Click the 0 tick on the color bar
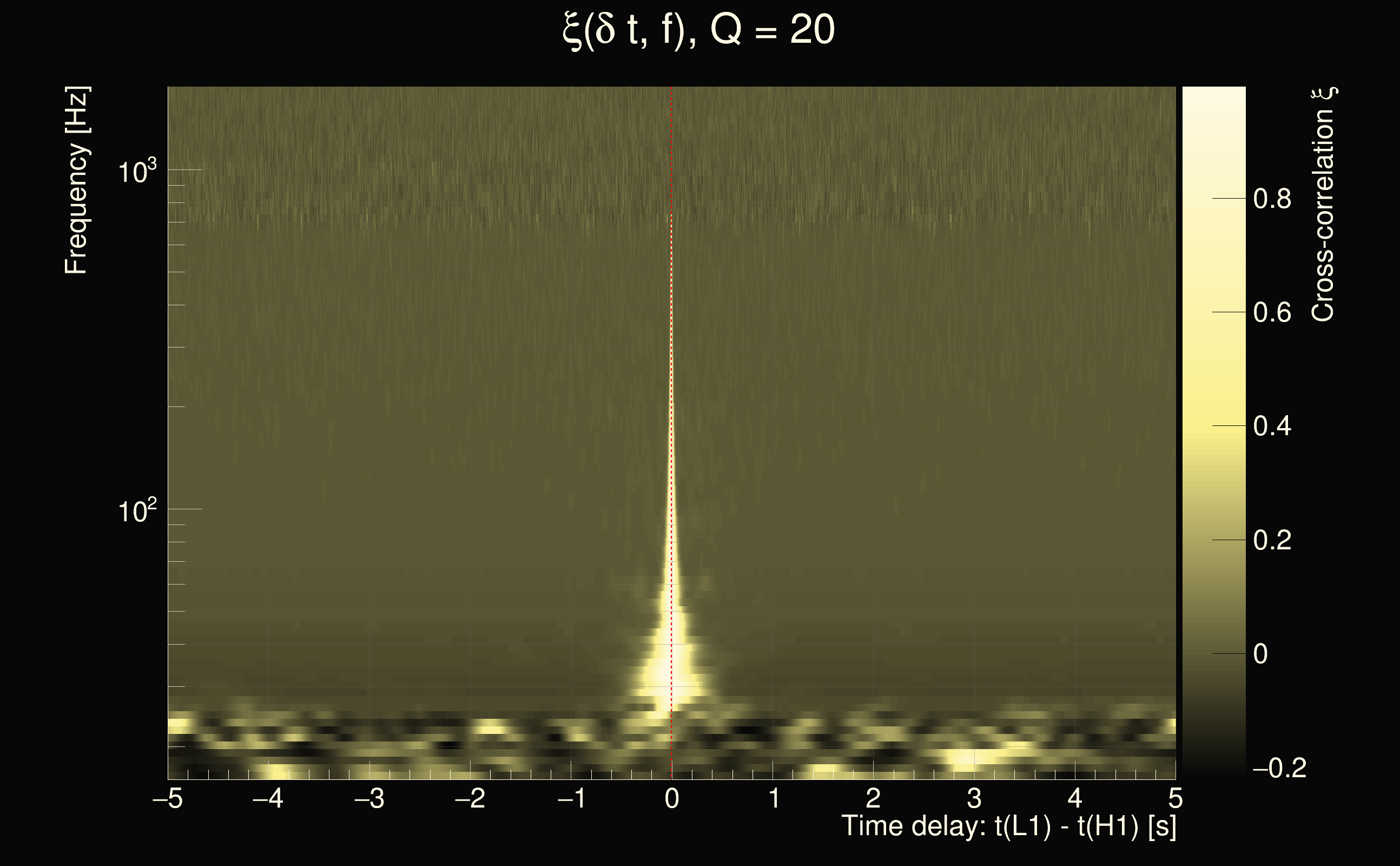 point(1261,654)
